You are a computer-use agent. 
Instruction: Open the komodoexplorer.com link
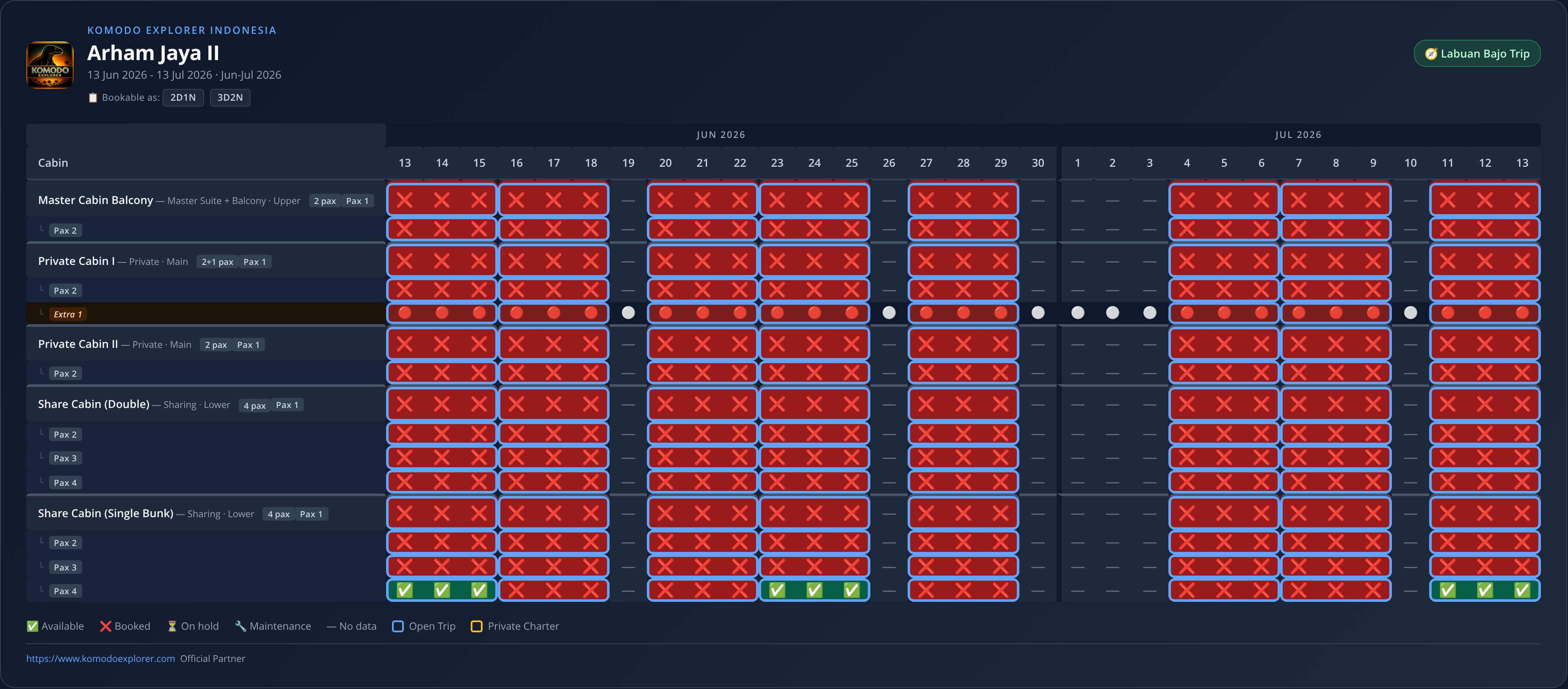(x=100, y=659)
